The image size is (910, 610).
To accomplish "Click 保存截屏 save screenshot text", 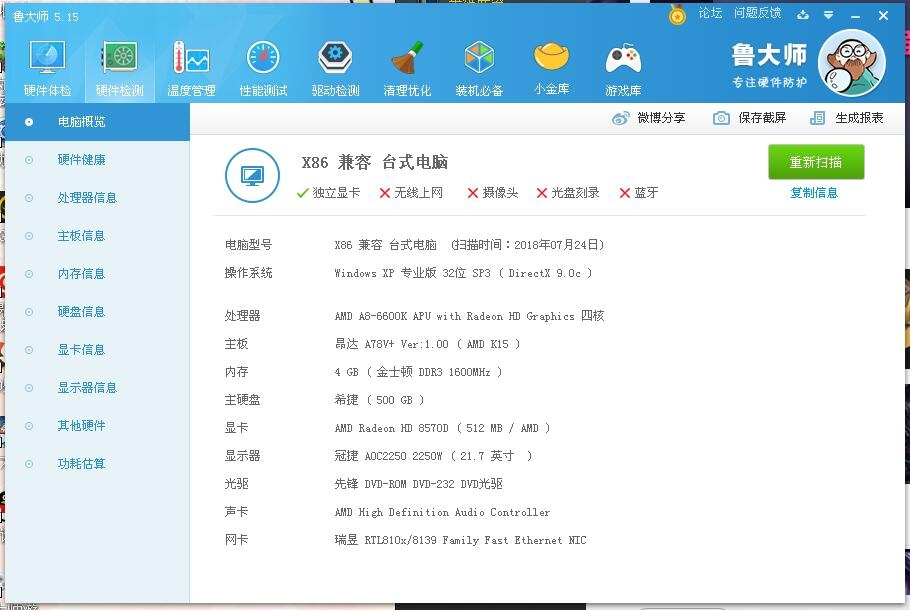I will pyautogui.click(x=762, y=118).
